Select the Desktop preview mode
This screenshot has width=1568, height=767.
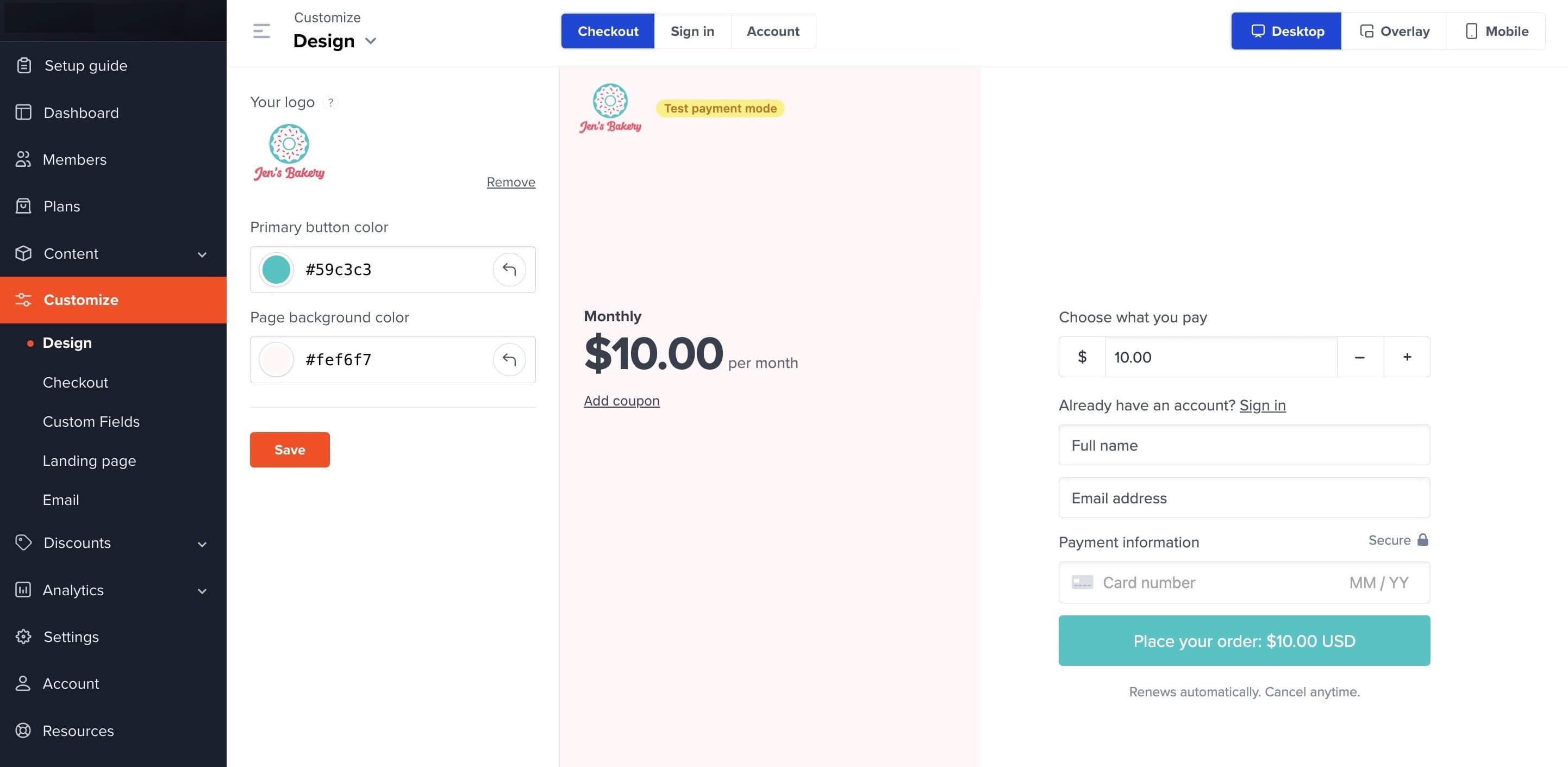(x=1286, y=31)
